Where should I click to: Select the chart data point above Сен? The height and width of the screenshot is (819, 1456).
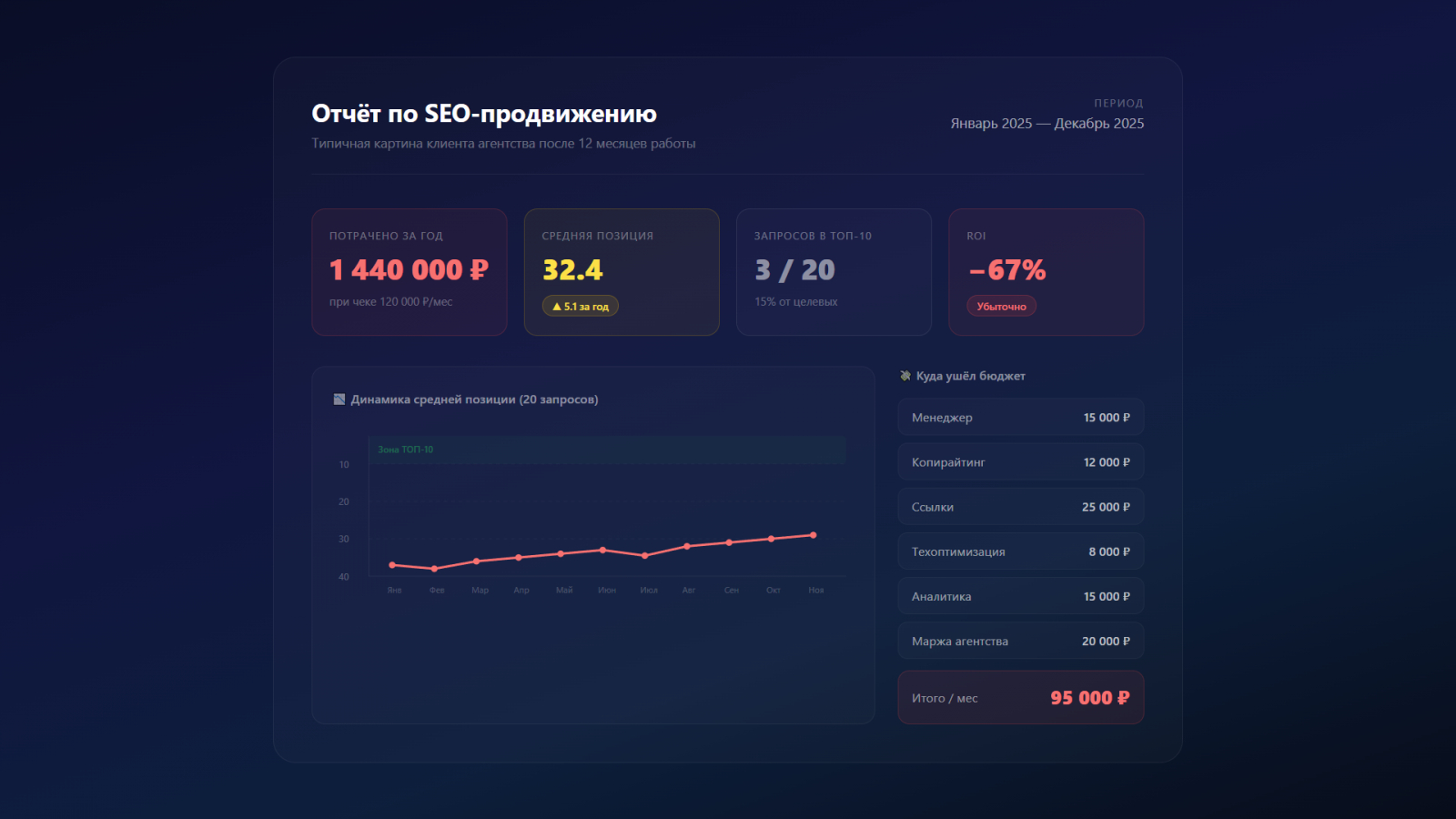729,542
